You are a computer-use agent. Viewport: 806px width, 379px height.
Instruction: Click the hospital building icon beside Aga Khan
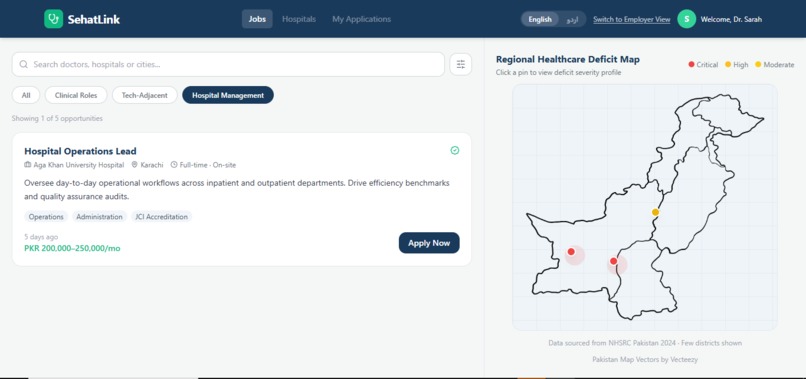click(28, 165)
